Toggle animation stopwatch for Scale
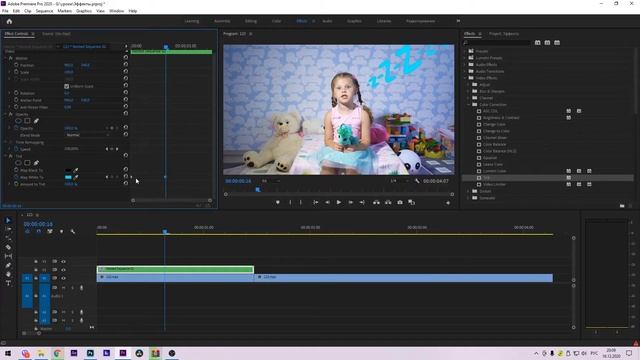The height and width of the screenshot is (360, 640). click(x=16, y=72)
